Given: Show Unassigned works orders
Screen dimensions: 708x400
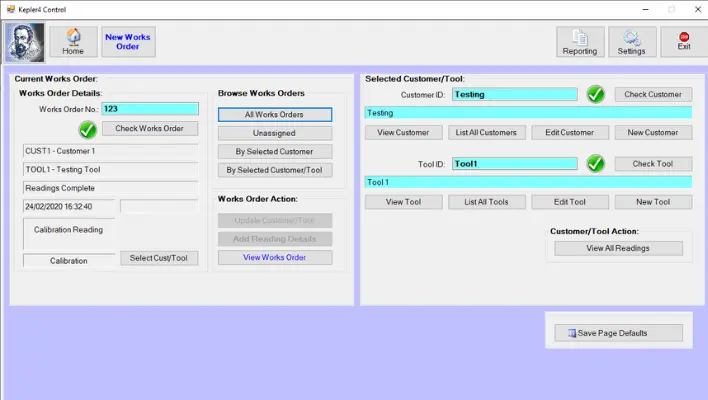Looking at the screenshot, I should [275, 133].
